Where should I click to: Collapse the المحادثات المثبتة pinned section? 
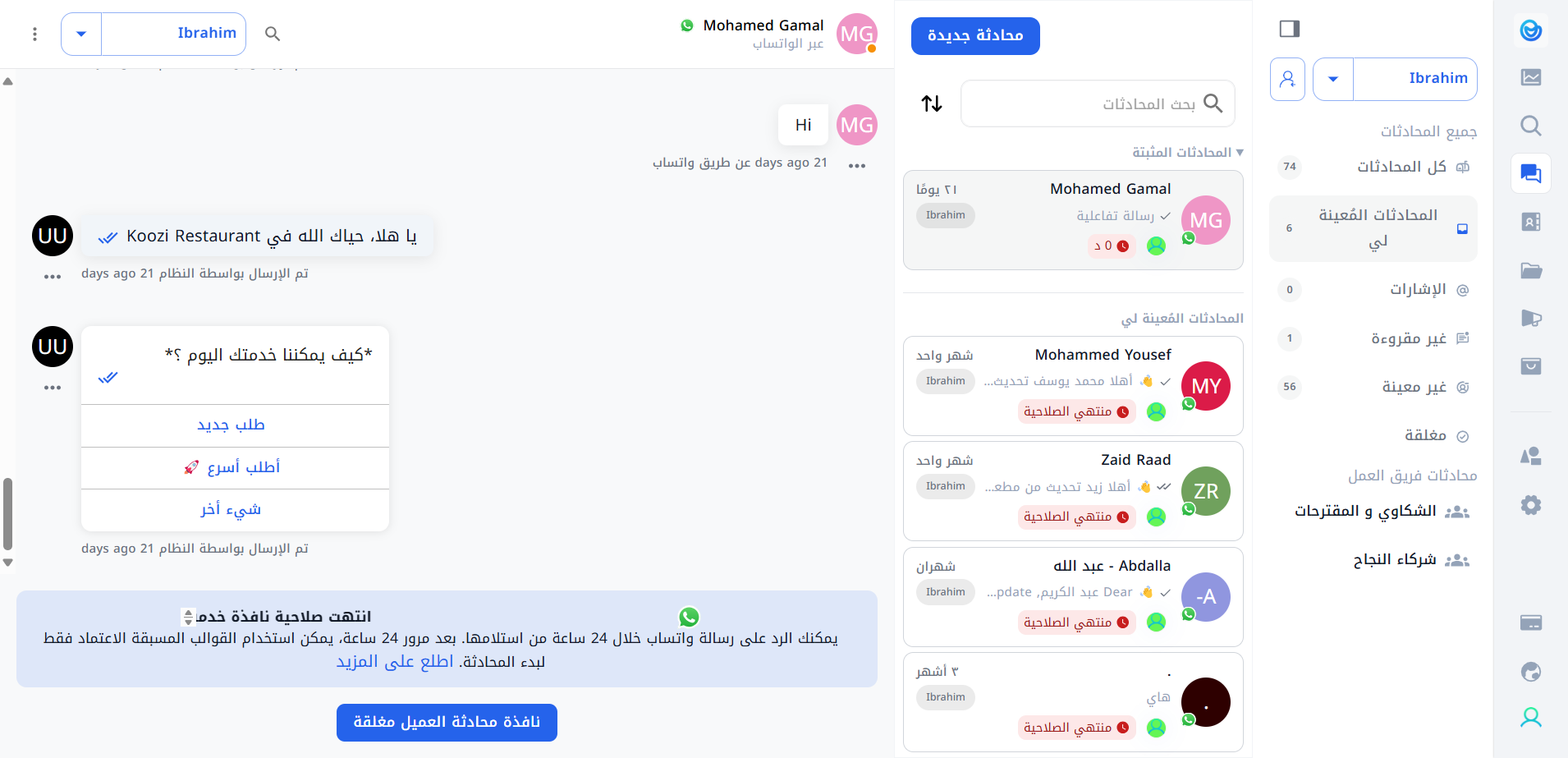1239,152
